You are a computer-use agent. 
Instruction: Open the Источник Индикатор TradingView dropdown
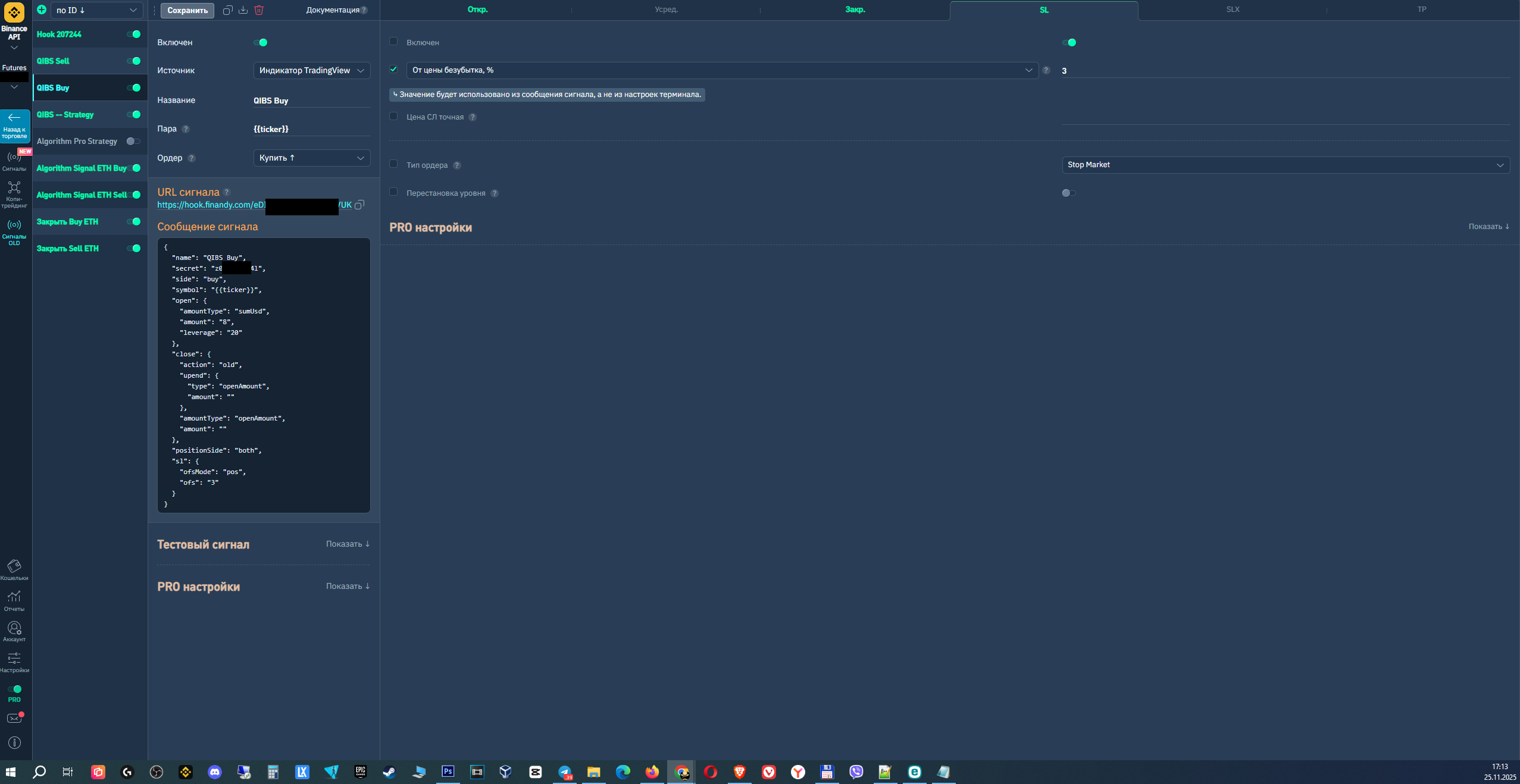click(x=312, y=70)
